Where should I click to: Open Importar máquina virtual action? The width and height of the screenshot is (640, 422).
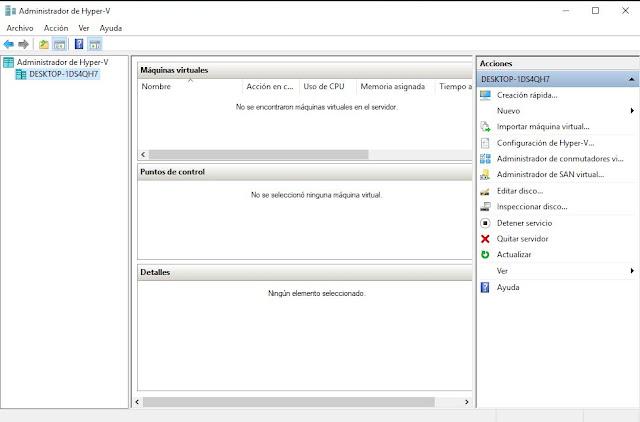tap(543, 127)
